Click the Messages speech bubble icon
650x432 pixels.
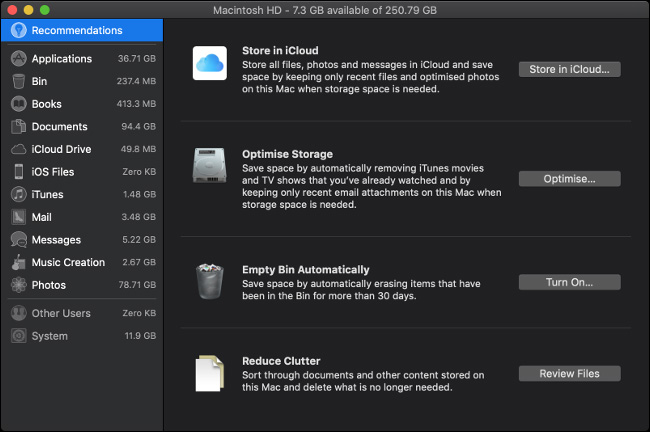[19, 240]
